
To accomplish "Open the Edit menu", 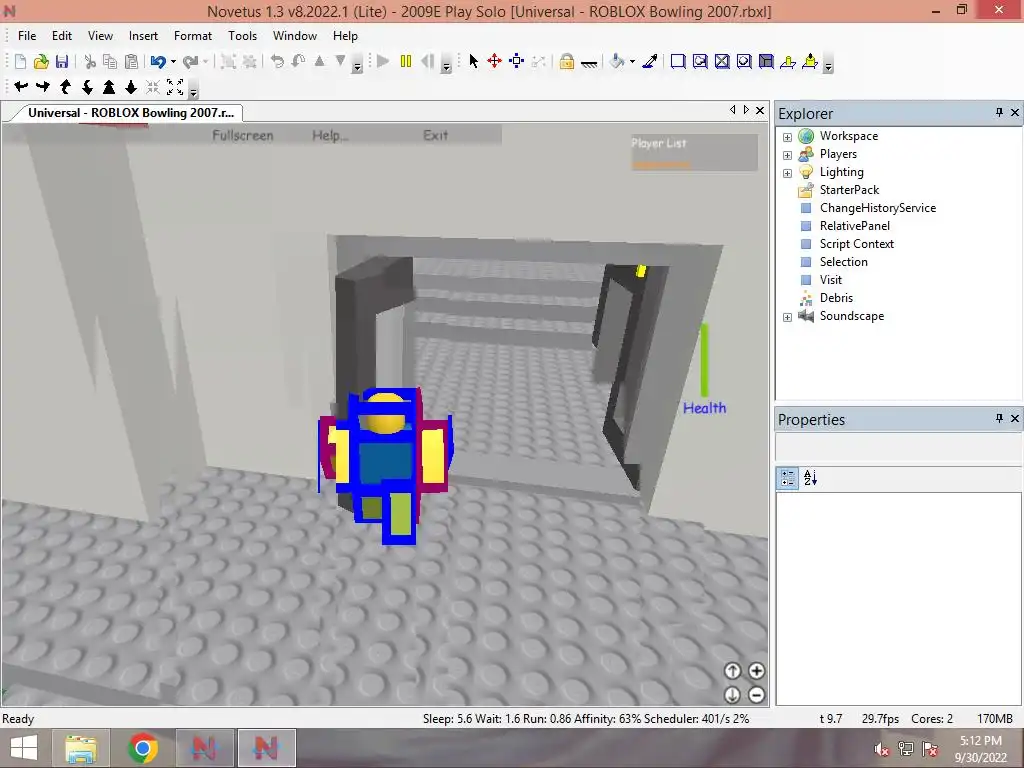I will [x=62, y=36].
